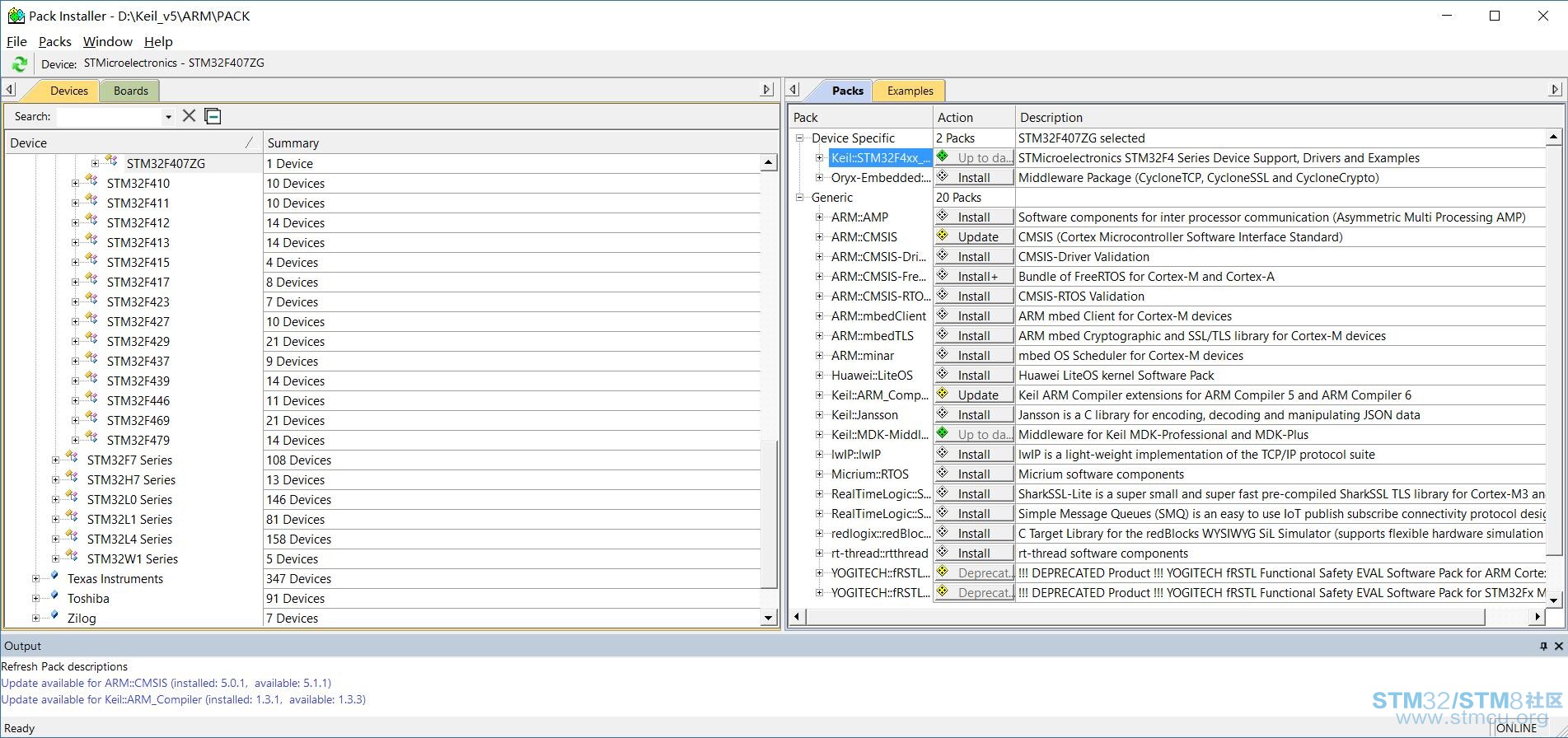
Task: Expand the ARM::CMSIS pack row
Action: [x=819, y=236]
